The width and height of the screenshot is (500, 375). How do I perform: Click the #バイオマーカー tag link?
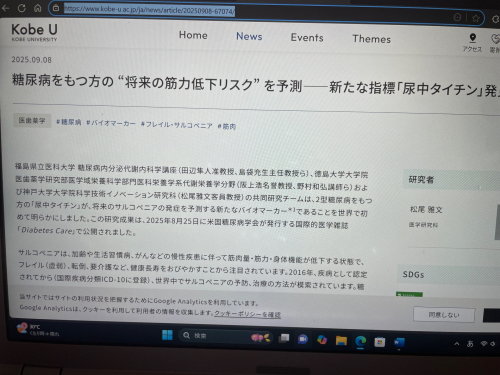pyautogui.click(x=111, y=123)
